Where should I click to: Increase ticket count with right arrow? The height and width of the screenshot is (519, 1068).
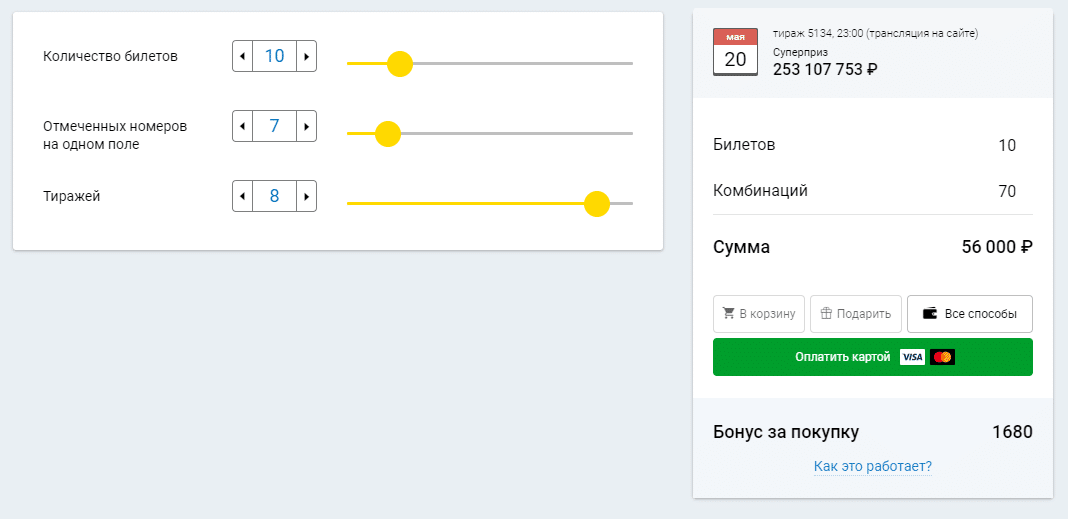point(307,56)
